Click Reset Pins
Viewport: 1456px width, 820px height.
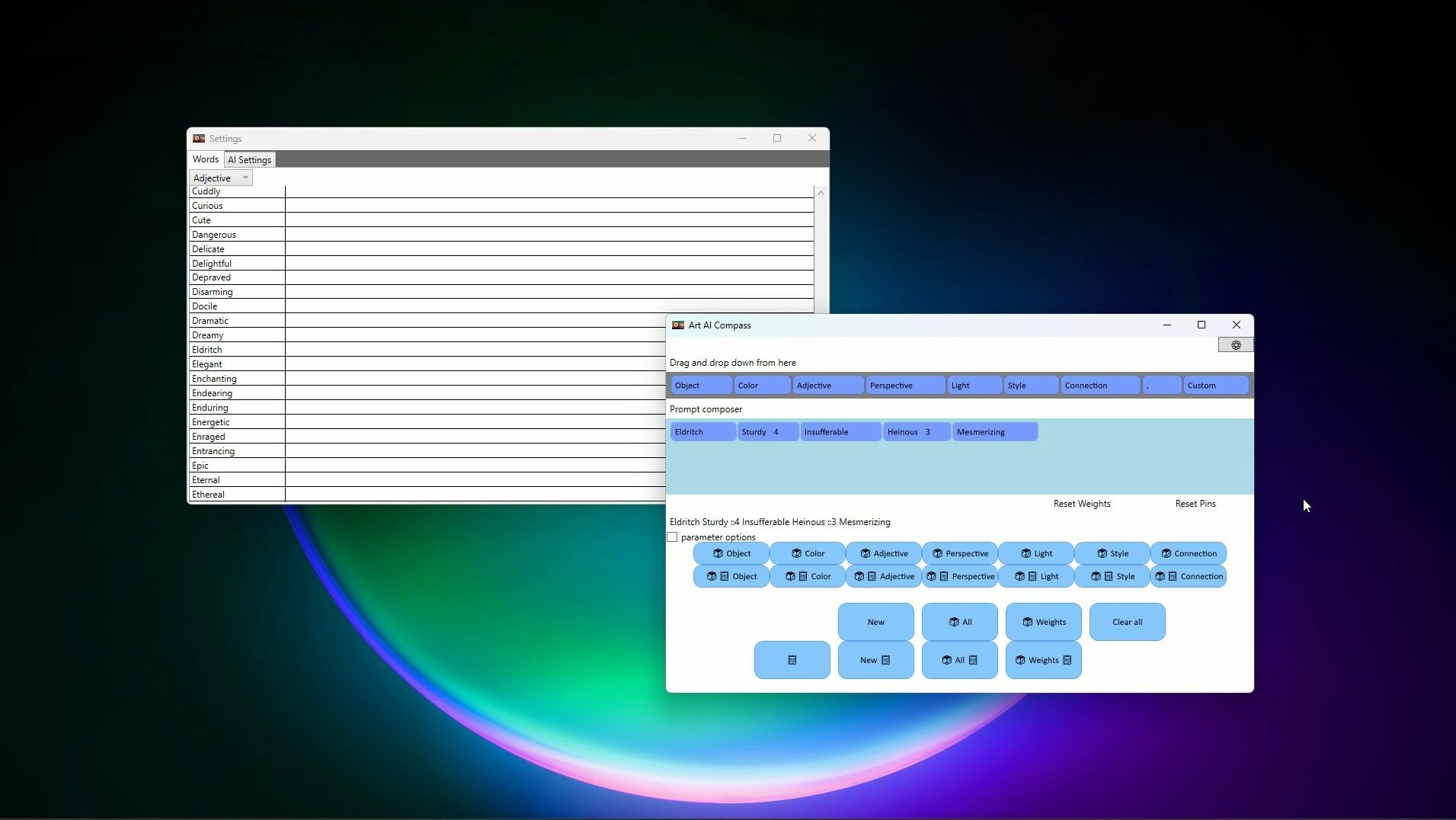[1195, 504]
